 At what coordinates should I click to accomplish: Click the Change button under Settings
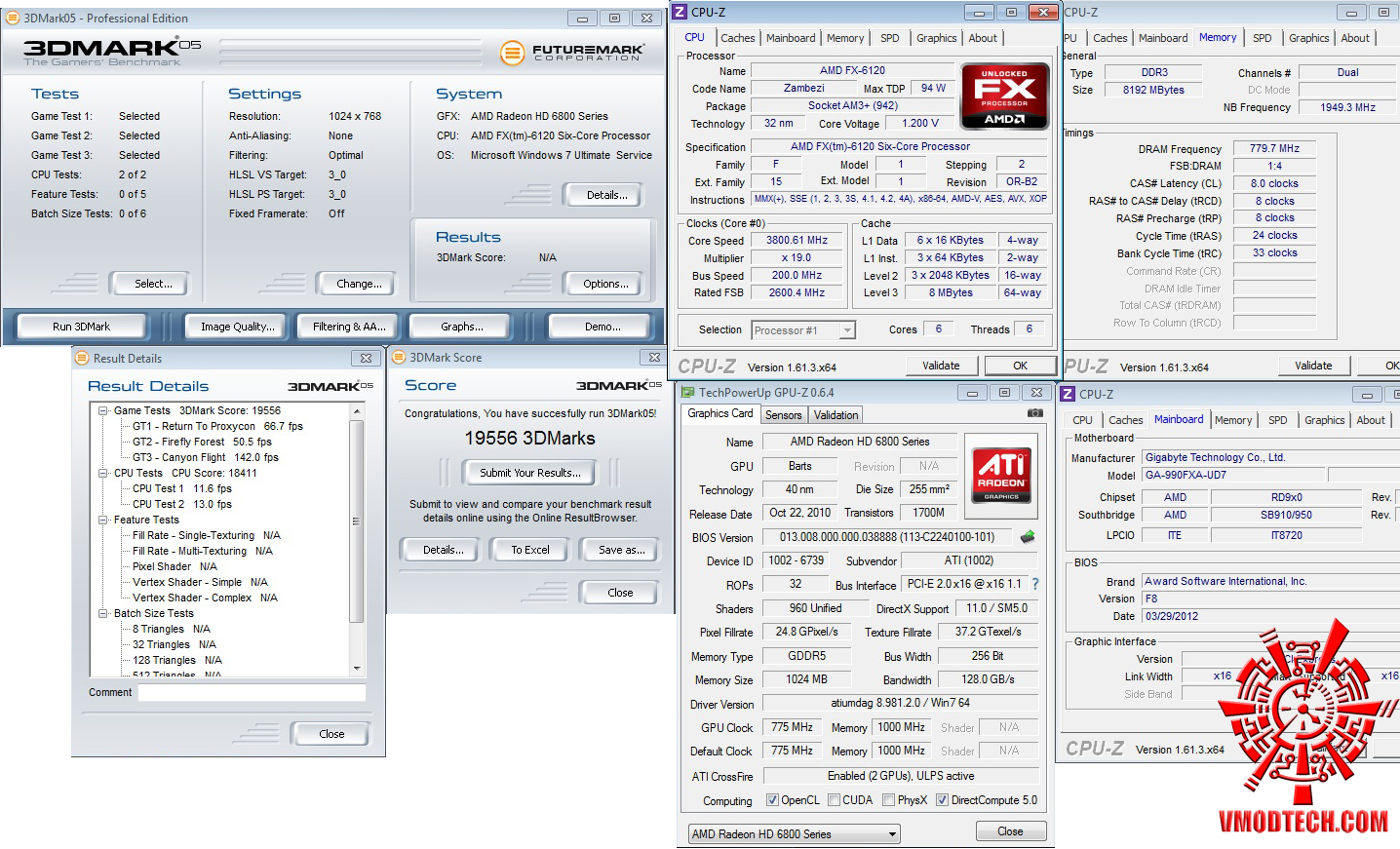[359, 284]
